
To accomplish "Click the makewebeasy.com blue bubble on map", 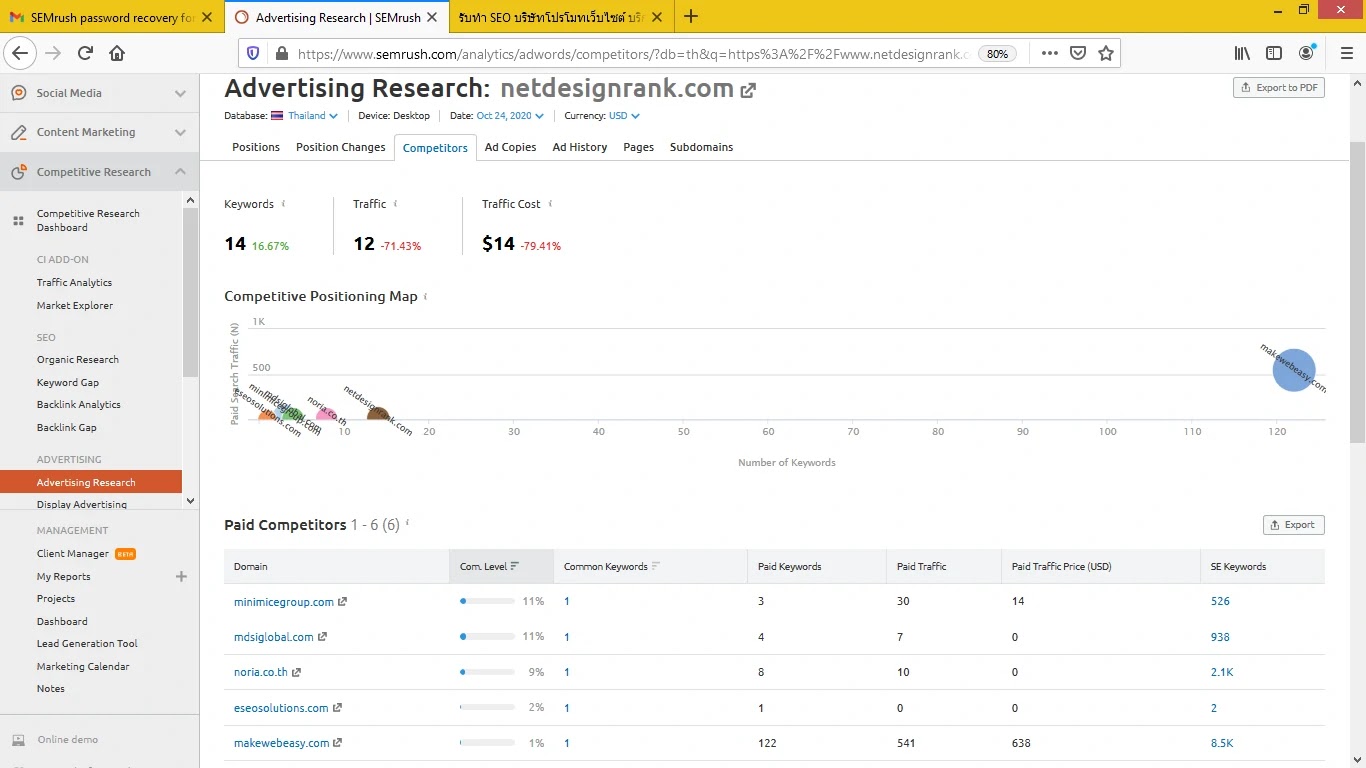I will 1294,370.
